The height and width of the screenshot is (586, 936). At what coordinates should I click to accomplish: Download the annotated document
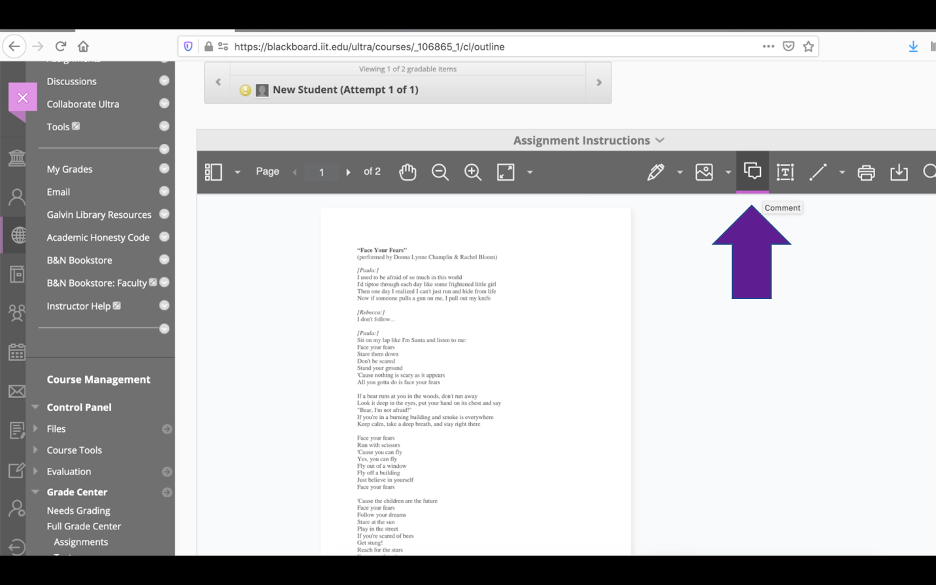[x=899, y=172]
